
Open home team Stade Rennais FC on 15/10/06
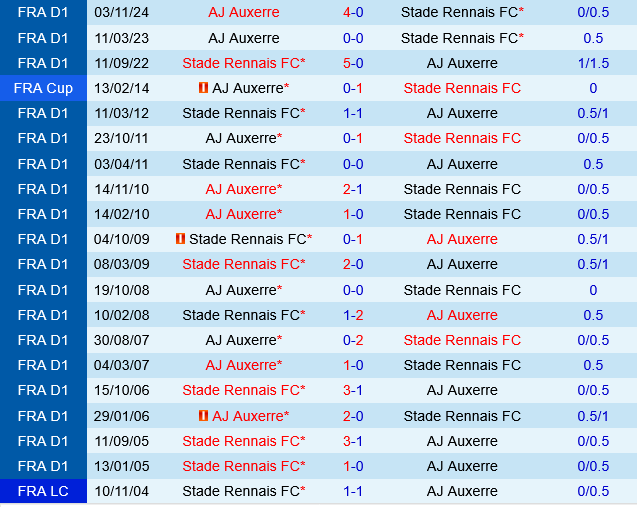pyautogui.click(x=243, y=390)
